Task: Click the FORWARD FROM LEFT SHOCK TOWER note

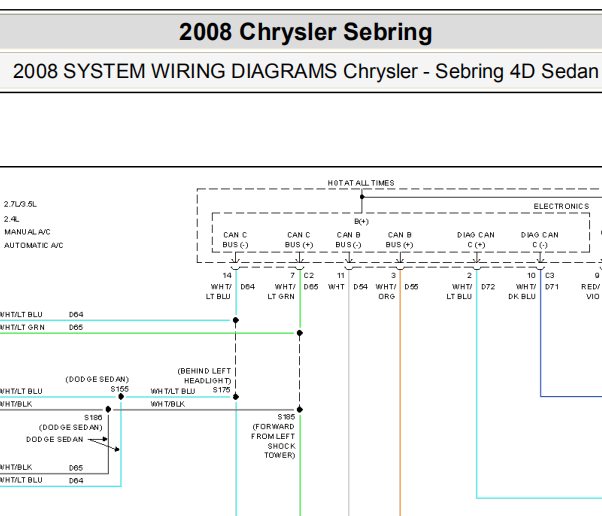Action: coord(273,441)
